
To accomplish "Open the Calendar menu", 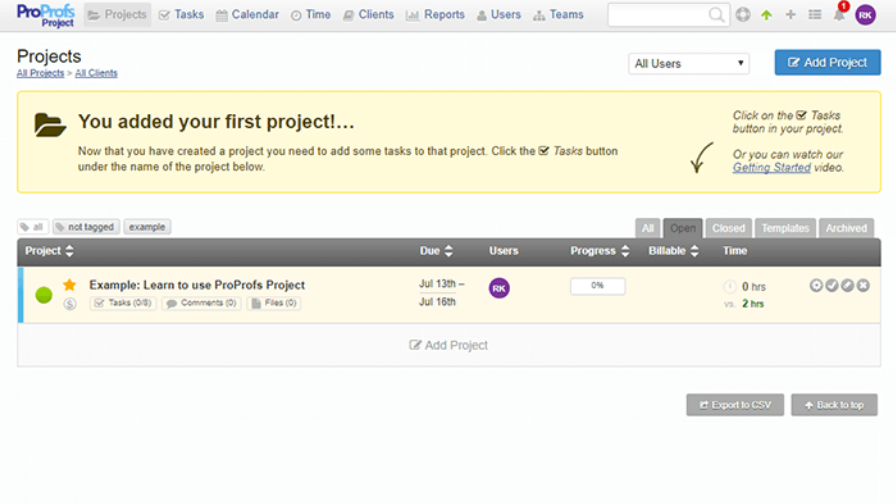I will point(247,15).
